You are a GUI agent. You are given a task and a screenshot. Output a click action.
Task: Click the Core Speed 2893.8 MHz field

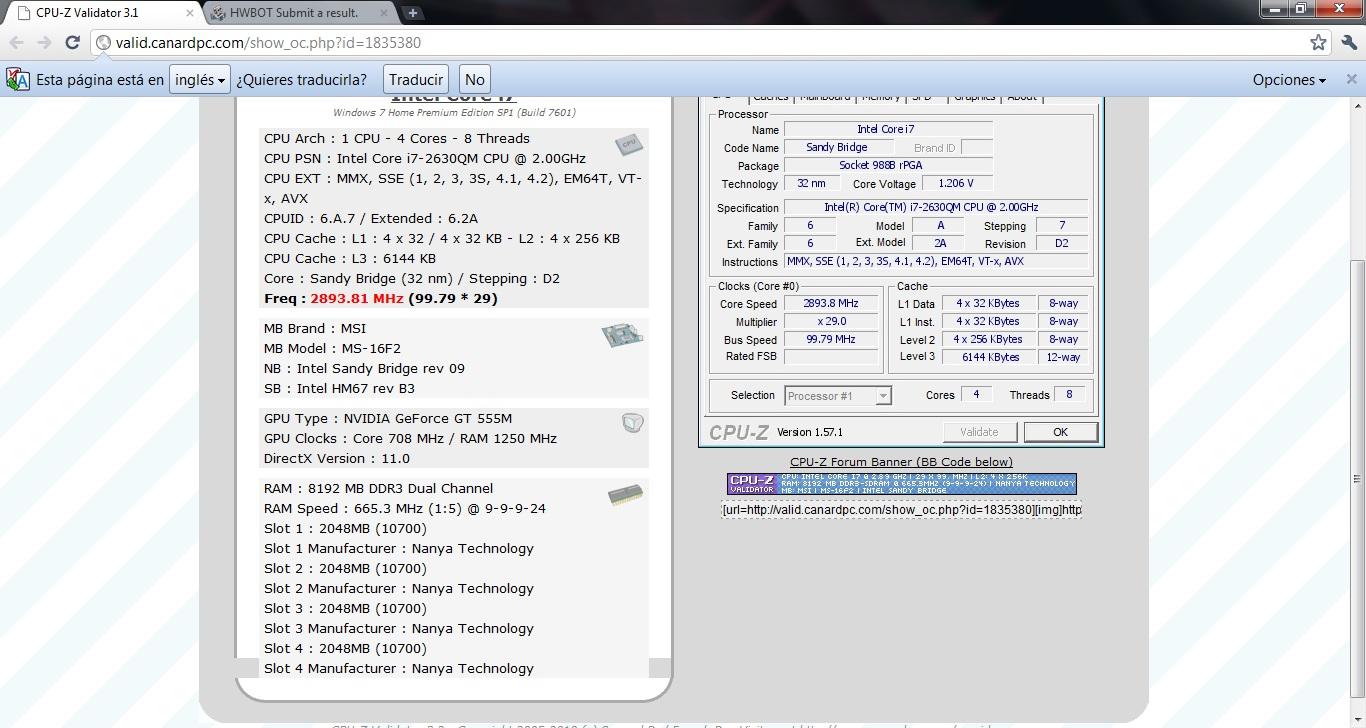pyautogui.click(x=831, y=304)
